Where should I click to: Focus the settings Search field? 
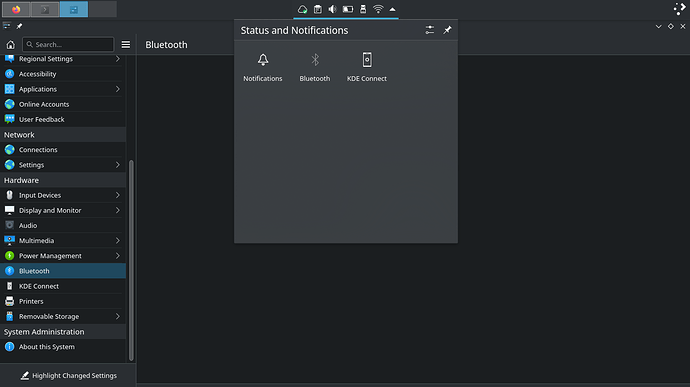68,44
